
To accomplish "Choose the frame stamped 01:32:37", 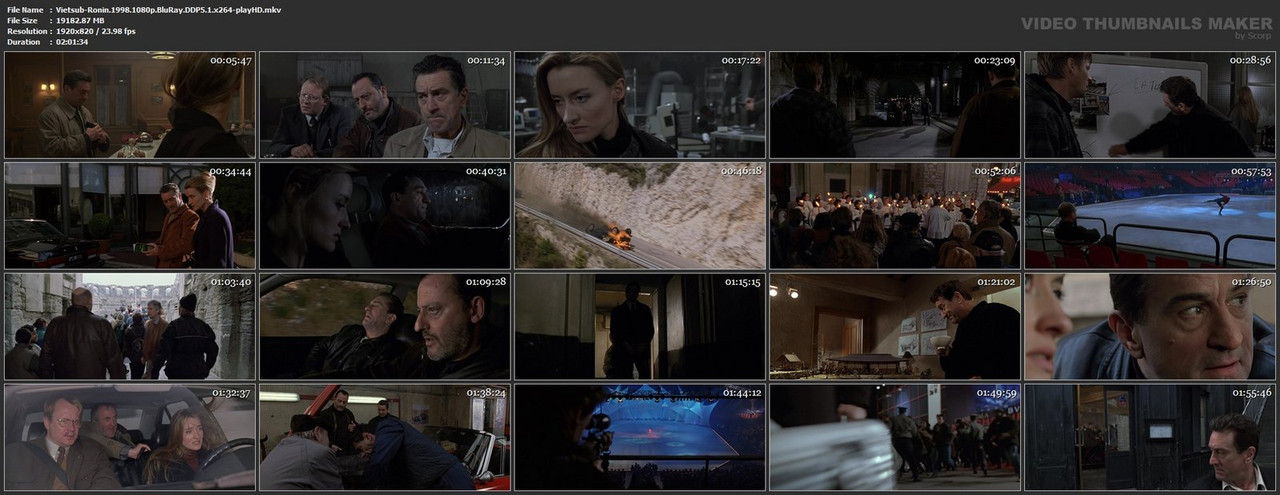I will [129, 437].
